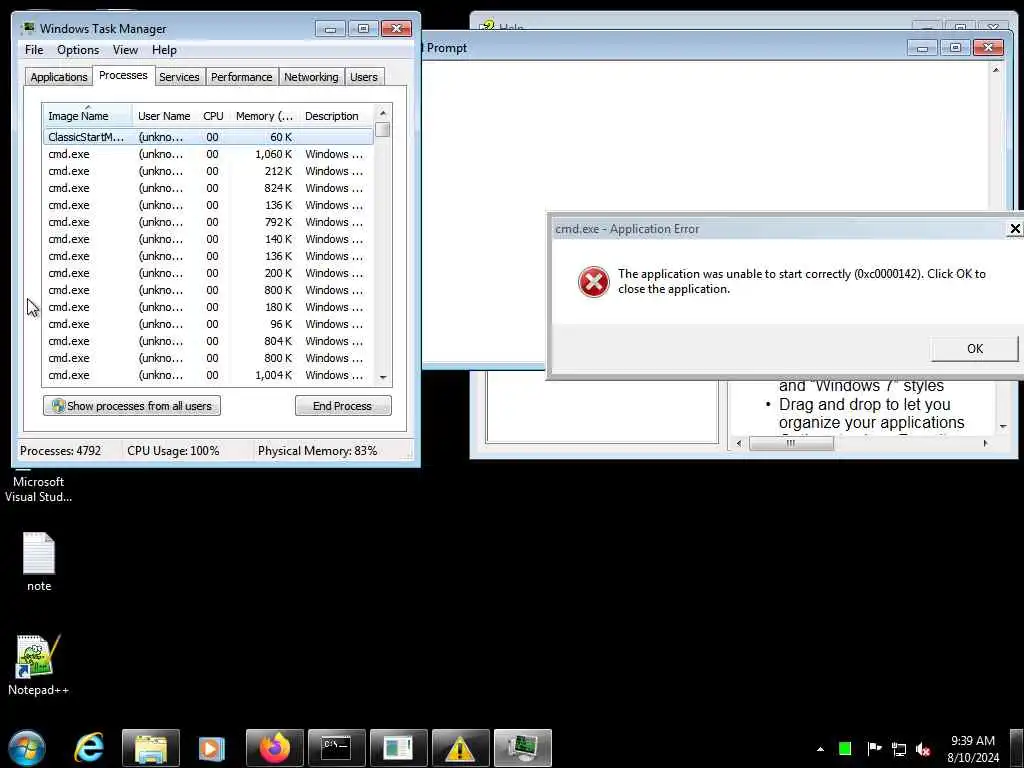Switch to Firefox on the taskbar
The height and width of the screenshot is (768, 1024).
coord(274,748)
